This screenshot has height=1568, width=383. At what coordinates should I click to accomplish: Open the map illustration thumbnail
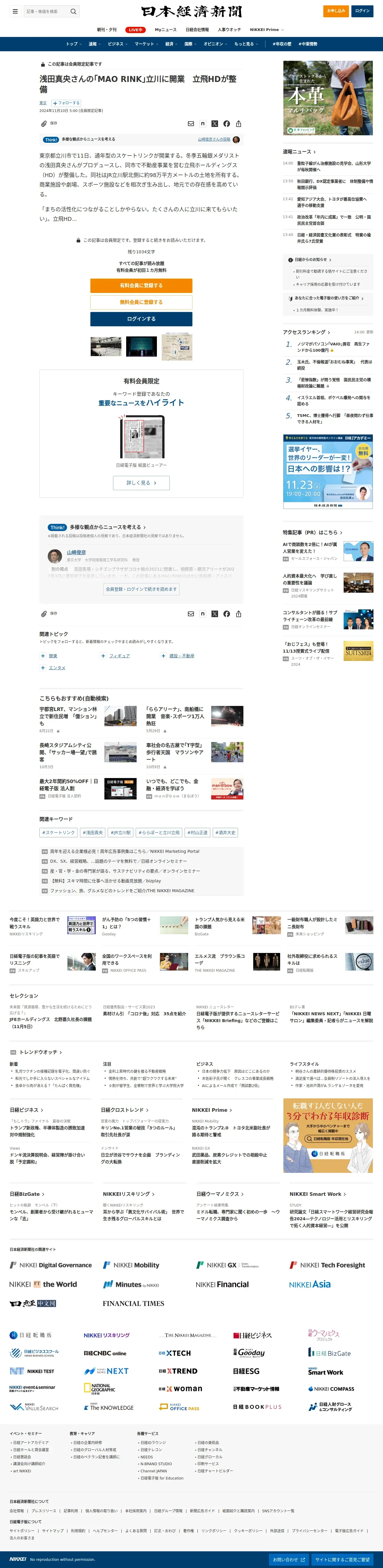point(177,346)
